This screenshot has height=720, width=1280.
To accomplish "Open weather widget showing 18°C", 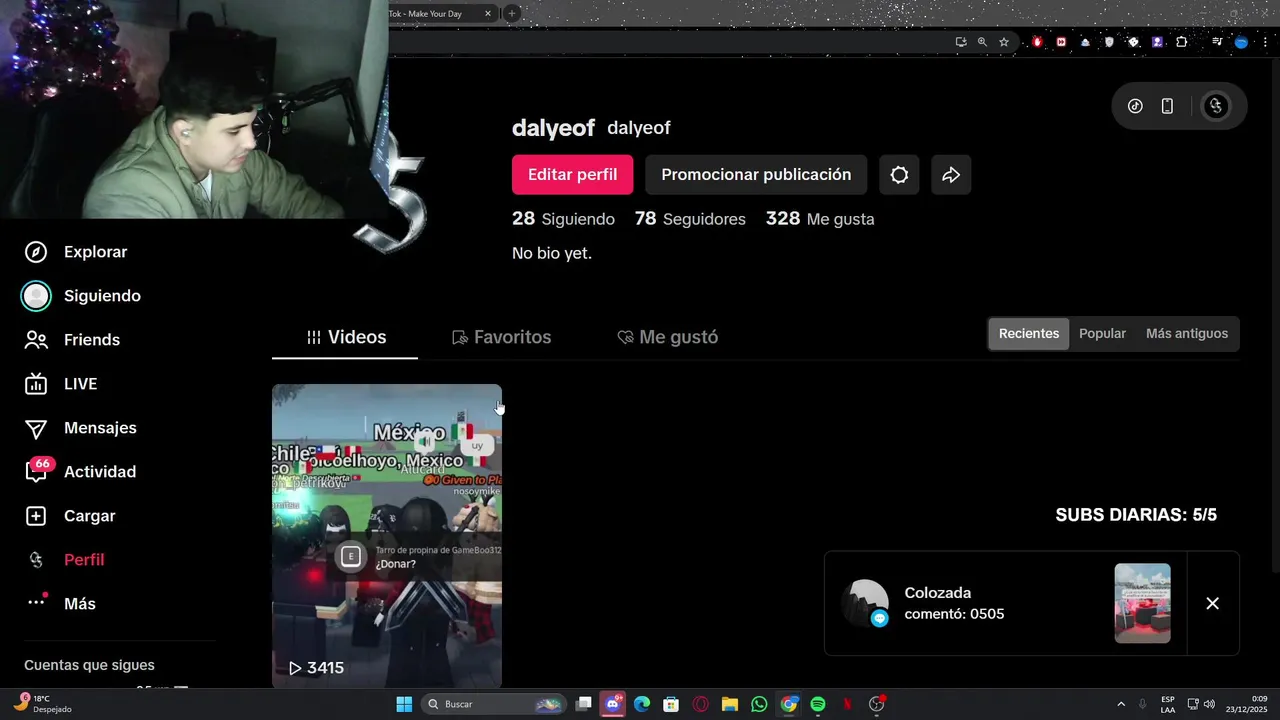I will 42,703.
